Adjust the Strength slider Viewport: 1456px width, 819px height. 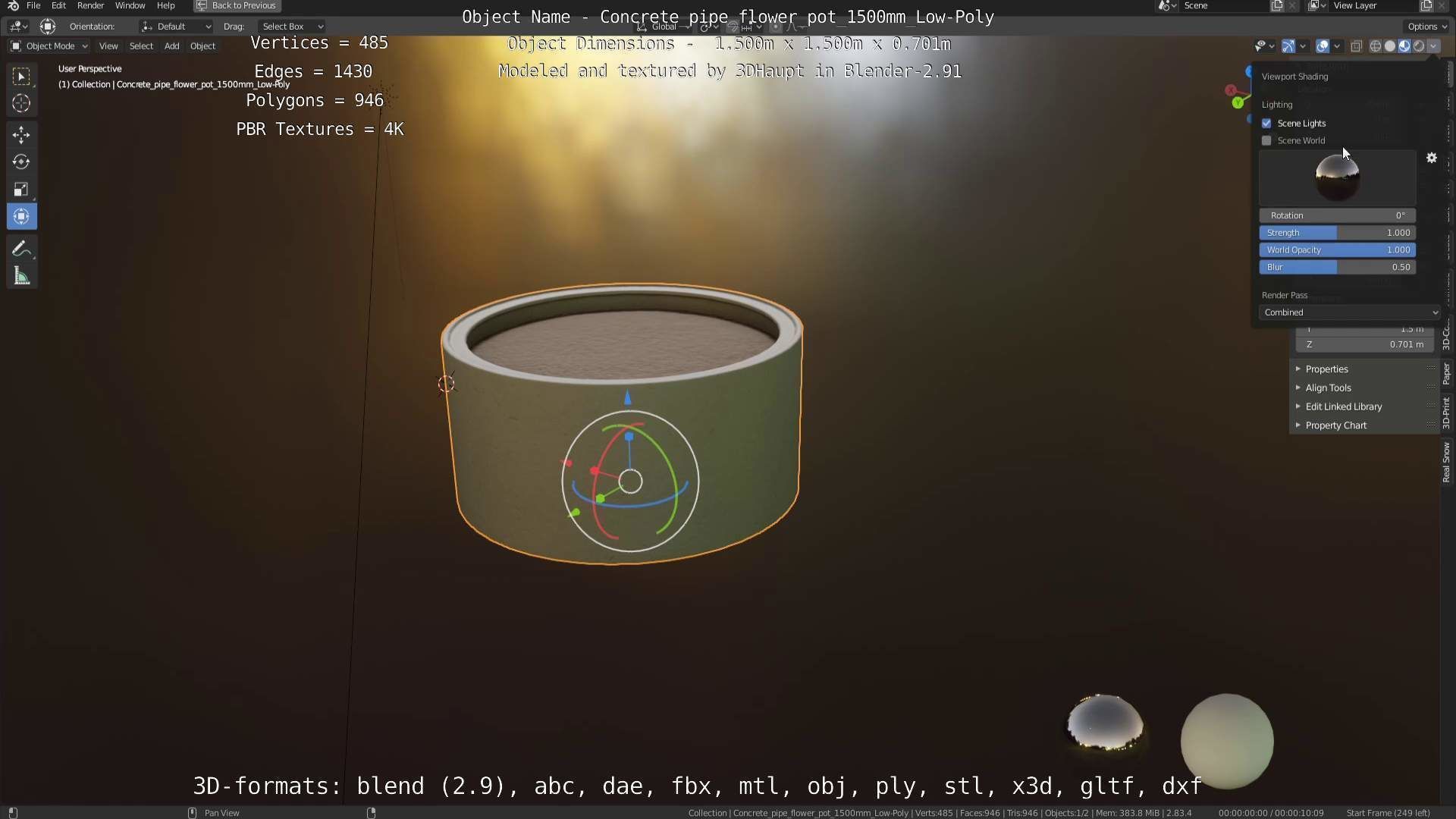1338,233
